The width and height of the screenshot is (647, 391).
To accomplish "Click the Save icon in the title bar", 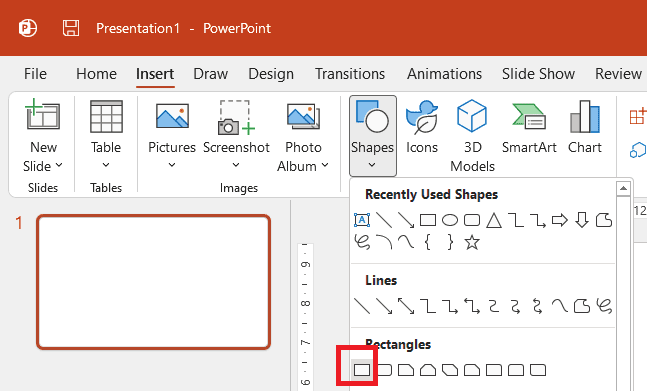I will coord(71,28).
